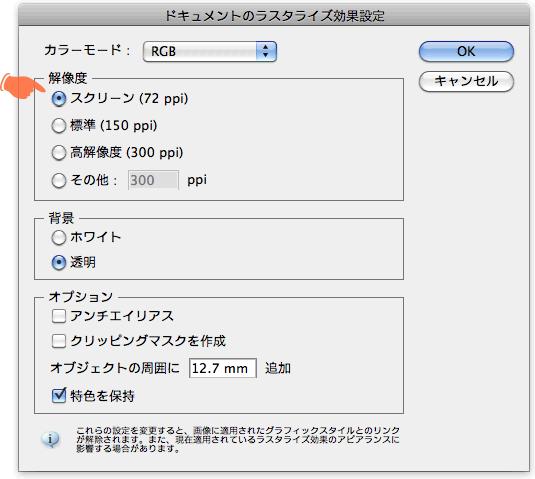Click the info icon beside the warning text
Image resolution: width=535 pixels, height=479 pixels.
click(x=50, y=439)
